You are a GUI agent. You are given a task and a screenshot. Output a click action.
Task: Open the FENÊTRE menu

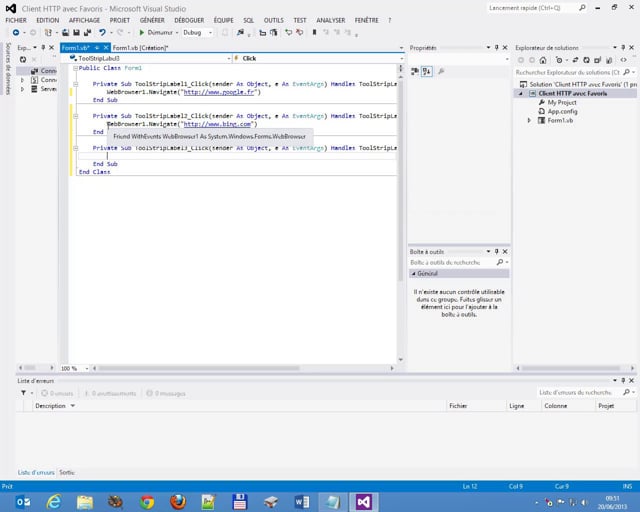[366, 20]
